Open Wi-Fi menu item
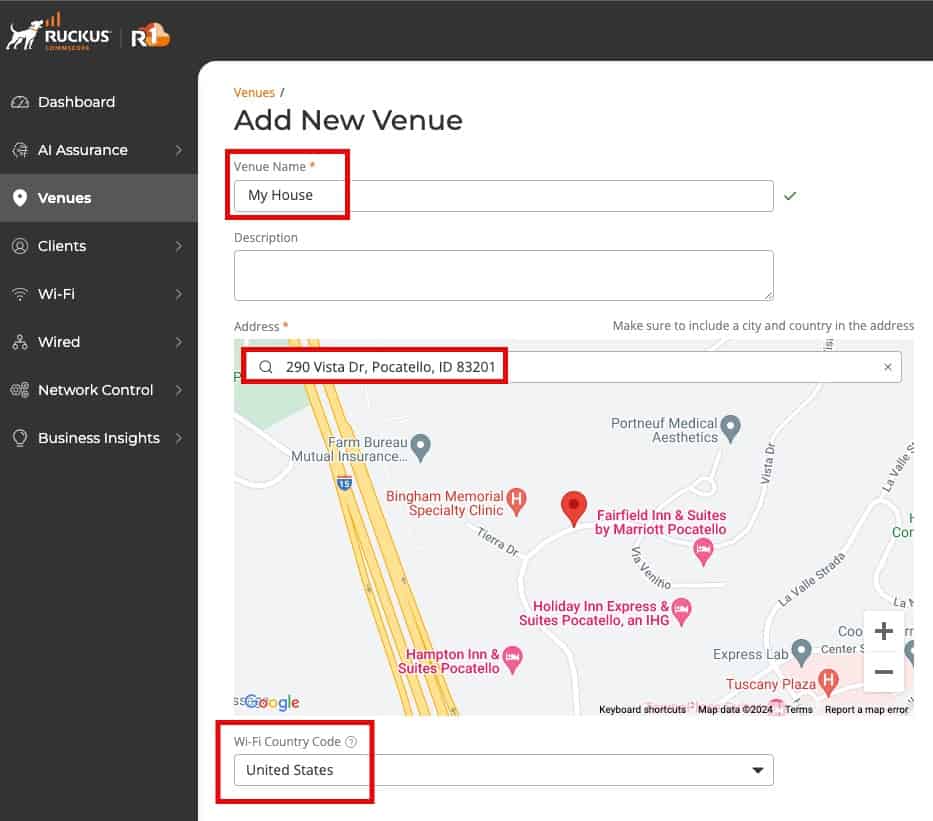The width and height of the screenshot is (933, 821). [x=98, y=294]
